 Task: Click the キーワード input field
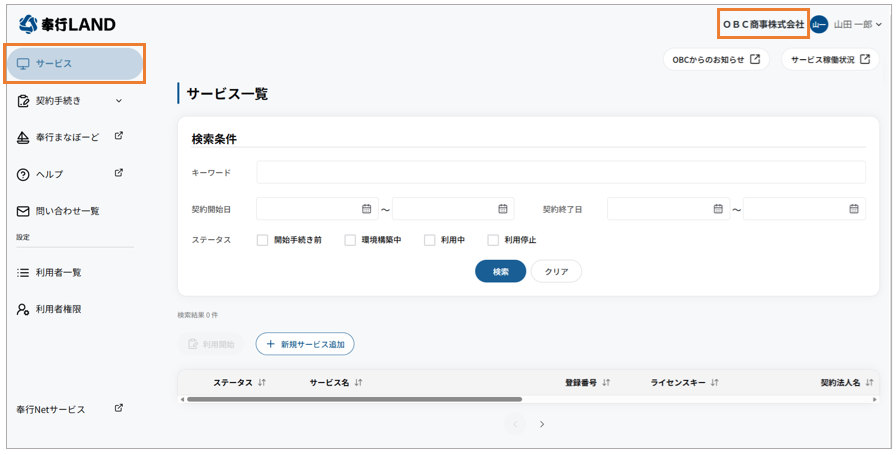[560, 172]
